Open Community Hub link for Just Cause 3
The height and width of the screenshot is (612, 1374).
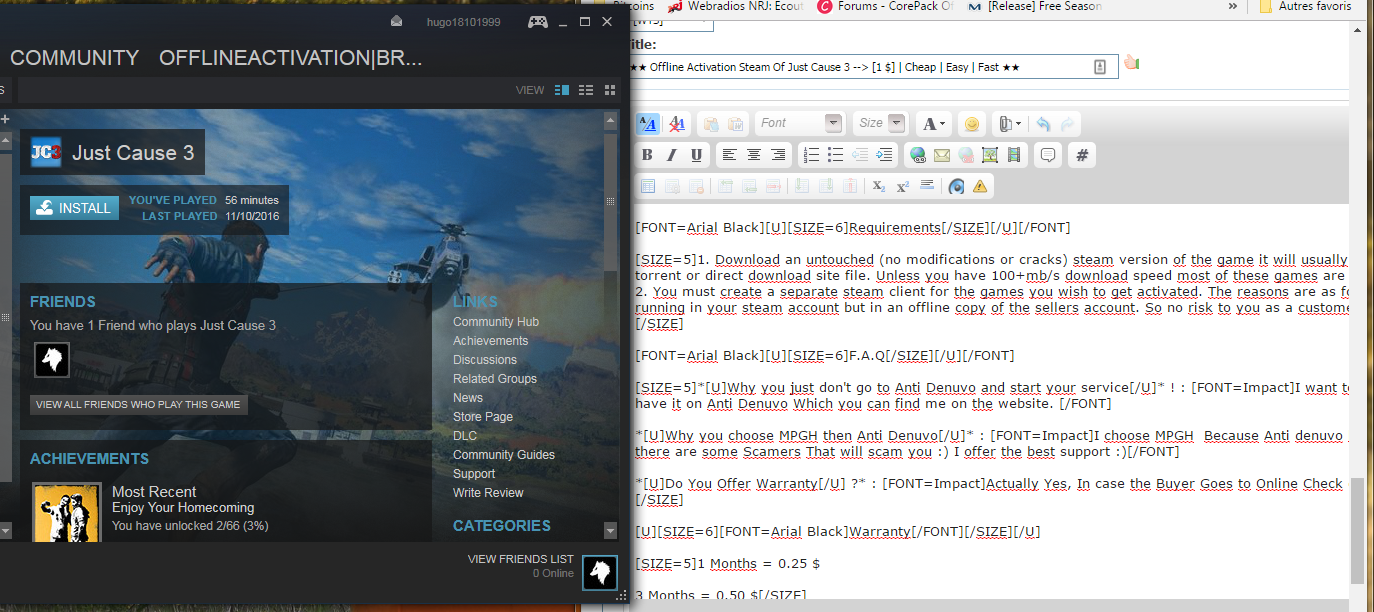pyautogui.click(x=496, y=322)
